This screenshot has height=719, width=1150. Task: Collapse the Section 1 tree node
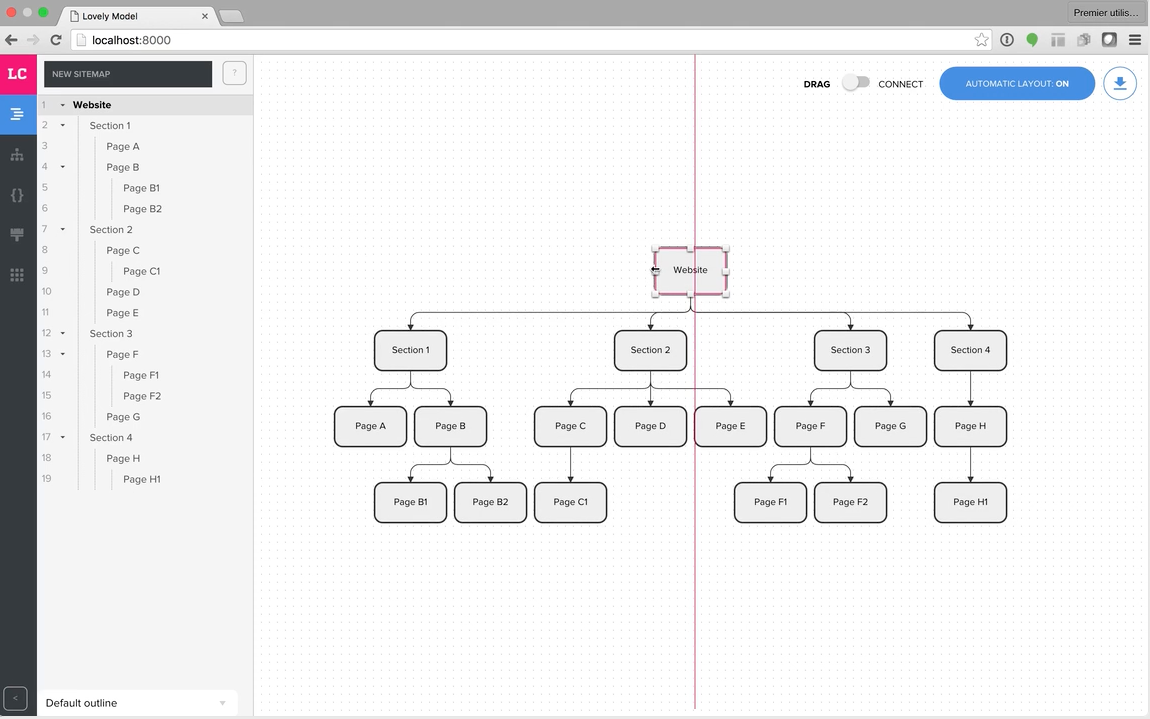coord(62,125)
